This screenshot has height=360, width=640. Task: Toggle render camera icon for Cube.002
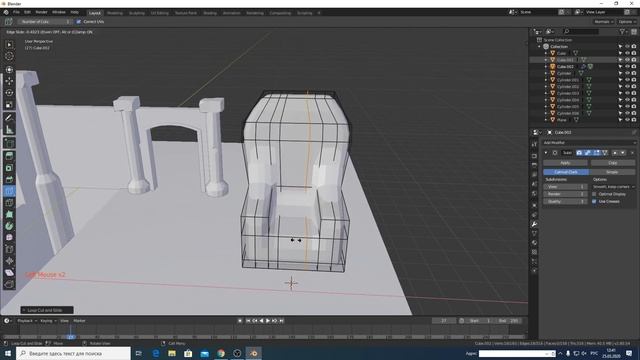click(634, 67)
